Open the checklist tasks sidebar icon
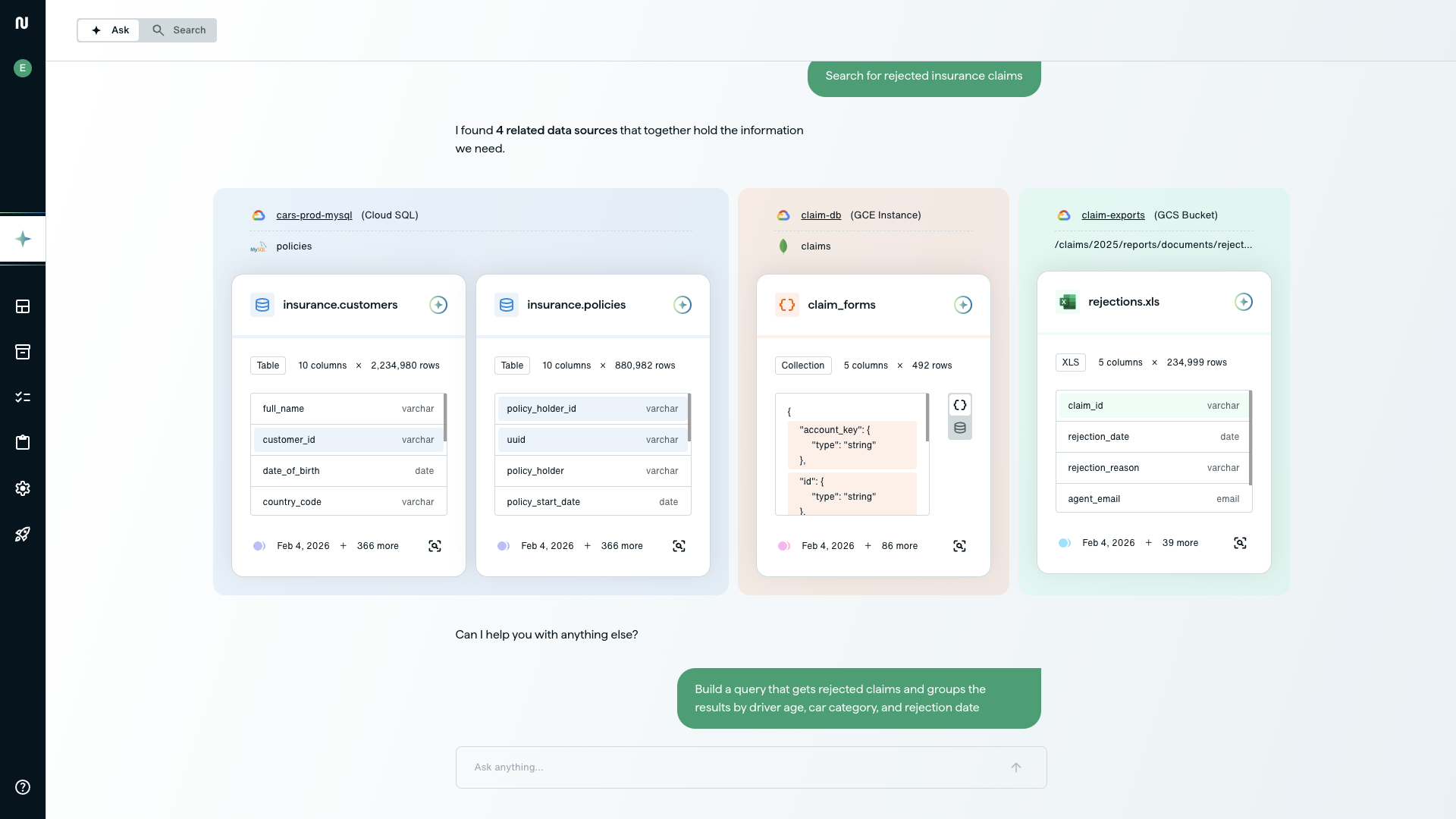The image size is (1456, 819). click(23, 397)
